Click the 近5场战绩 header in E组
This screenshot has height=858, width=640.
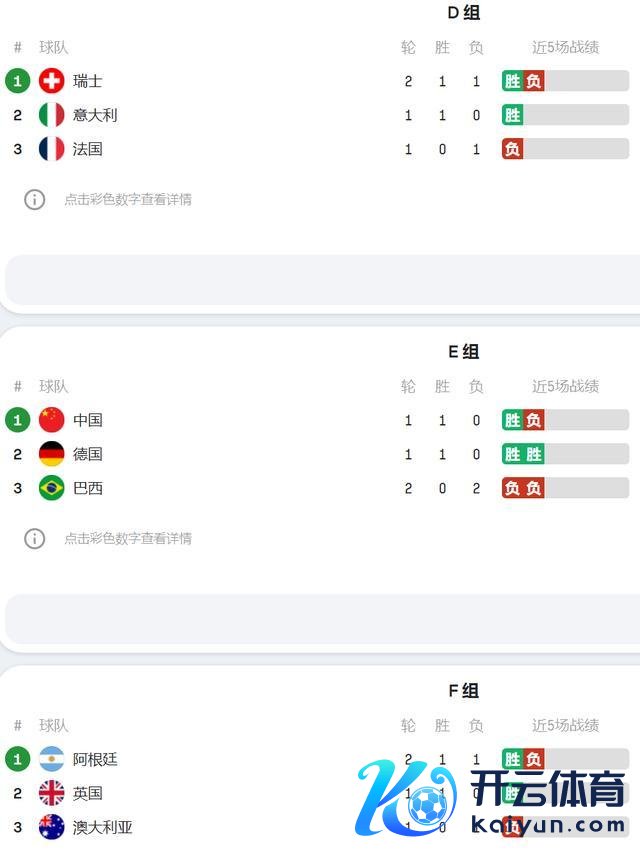(x=565, y=386)
